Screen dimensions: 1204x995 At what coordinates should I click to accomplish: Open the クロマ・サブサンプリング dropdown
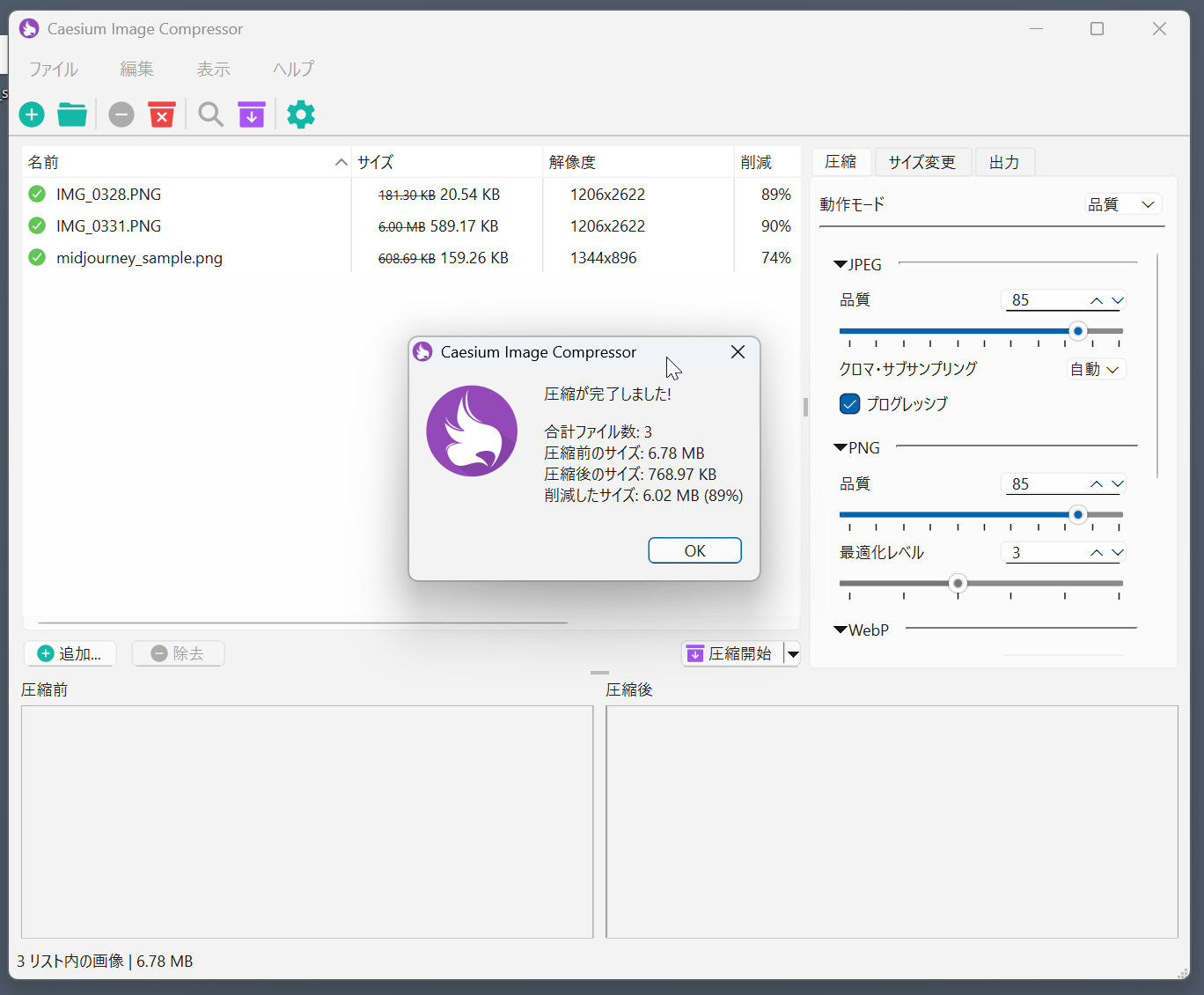coord(1096,369)
